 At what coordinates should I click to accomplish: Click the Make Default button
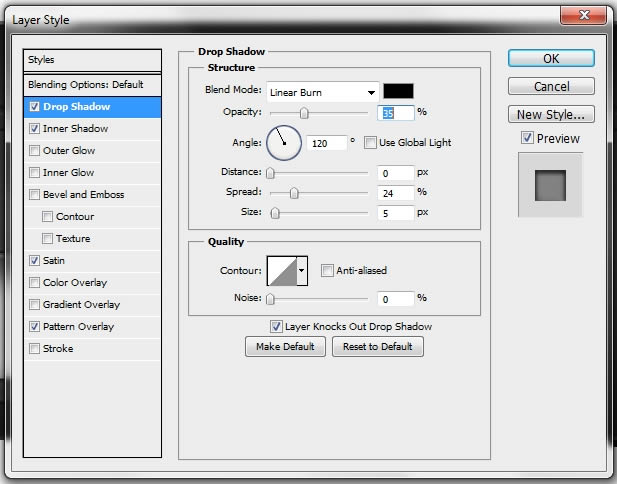[285, 347]
